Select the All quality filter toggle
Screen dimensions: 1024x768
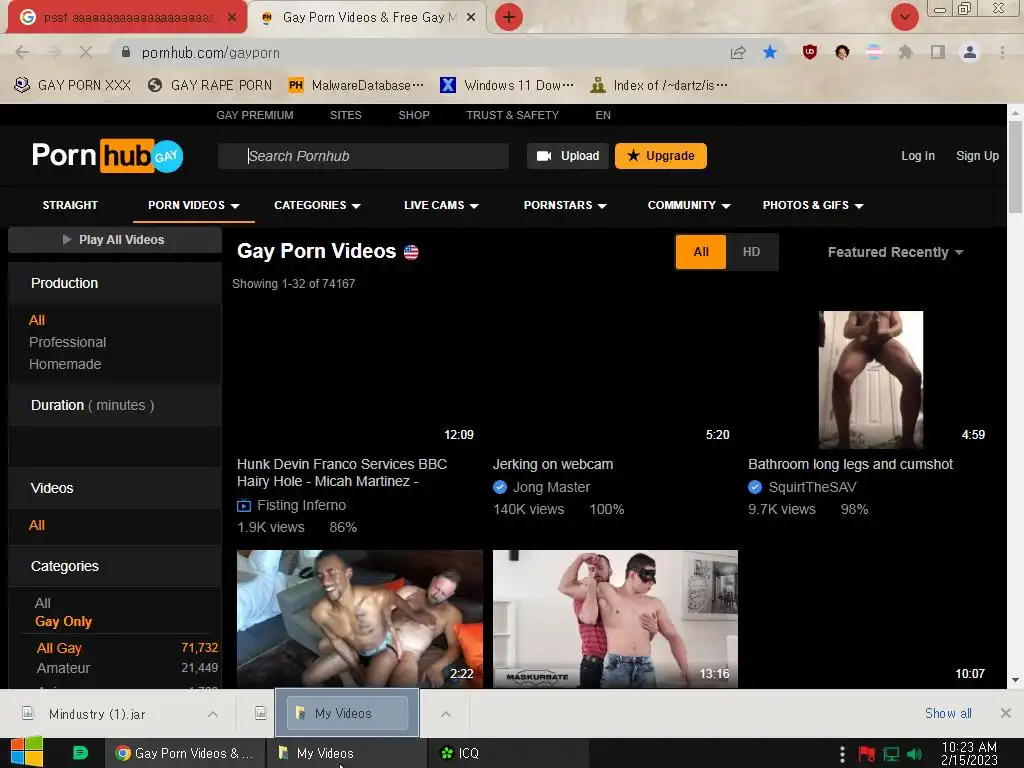[x=701, y=251]
